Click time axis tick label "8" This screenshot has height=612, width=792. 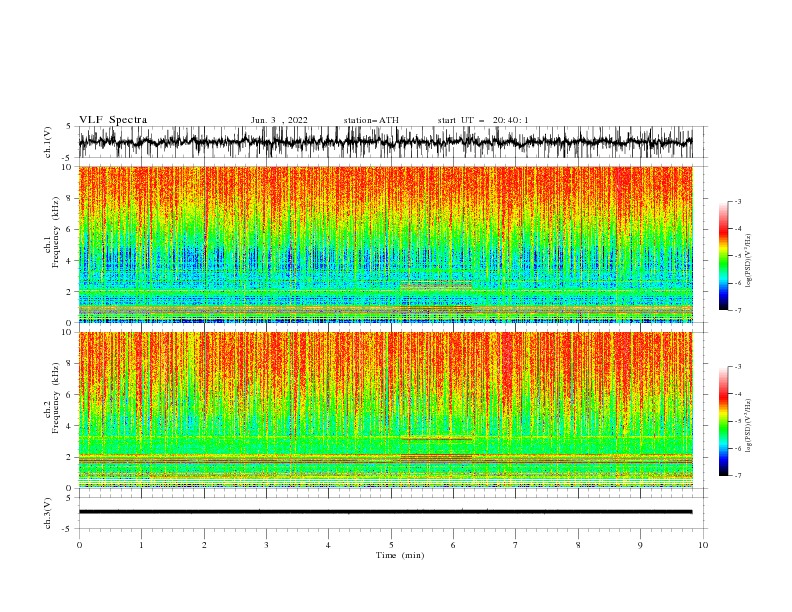click(x=578, y=545)
